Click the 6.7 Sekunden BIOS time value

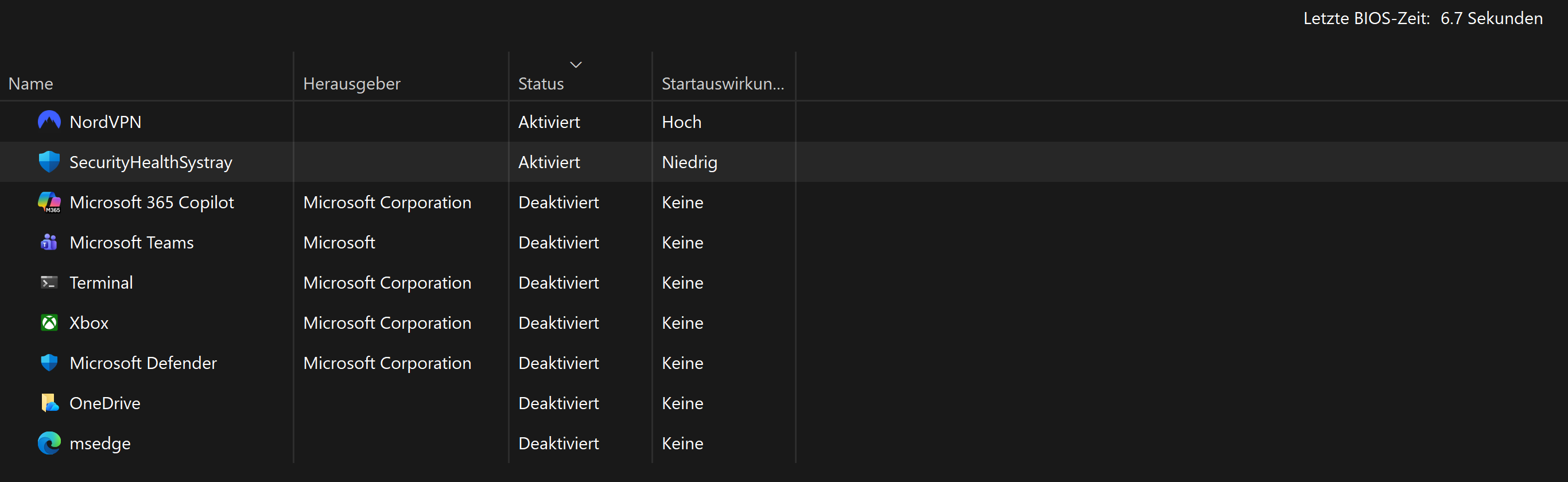(1491, 18)
